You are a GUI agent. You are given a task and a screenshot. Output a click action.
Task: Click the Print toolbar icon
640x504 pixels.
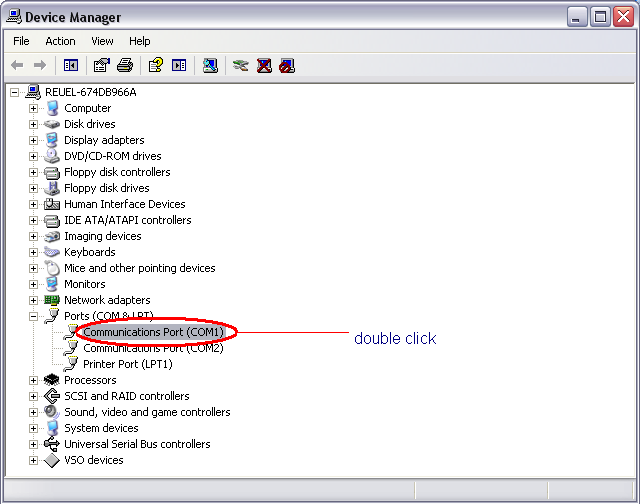pos(125,65)
